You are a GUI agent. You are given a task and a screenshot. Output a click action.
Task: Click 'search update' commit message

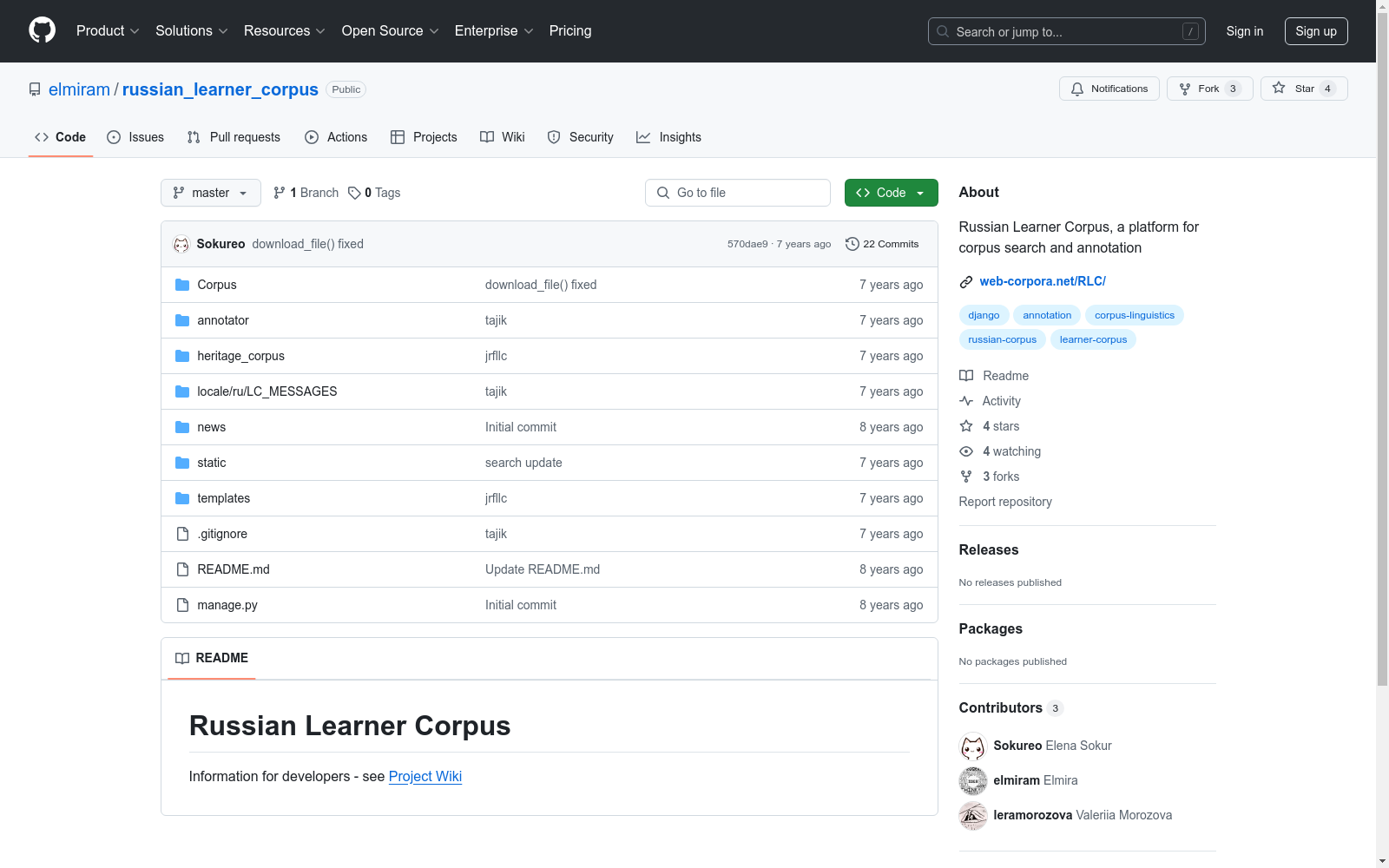tap(523, 463)
